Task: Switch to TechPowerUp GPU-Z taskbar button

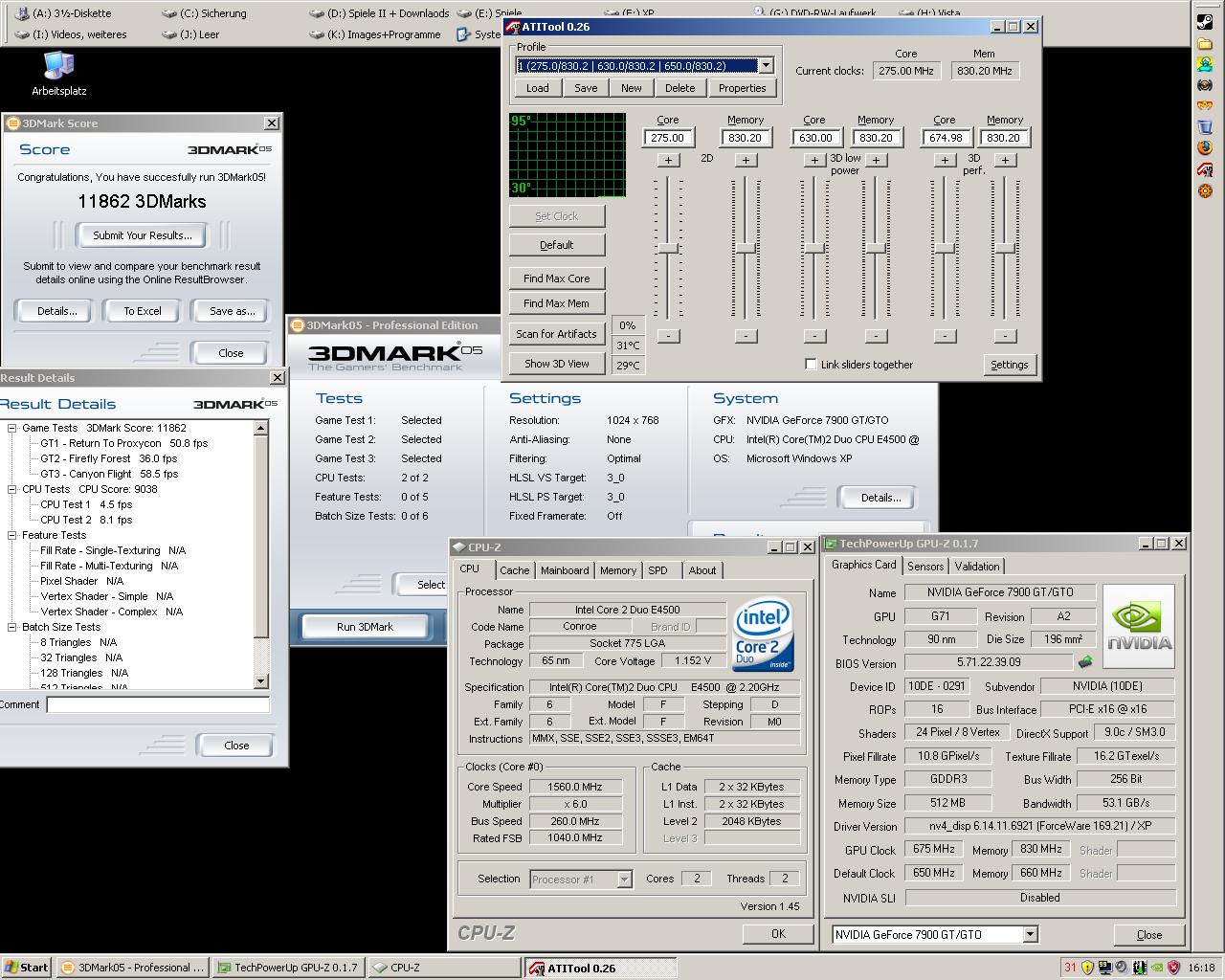Action: (289, 968)
